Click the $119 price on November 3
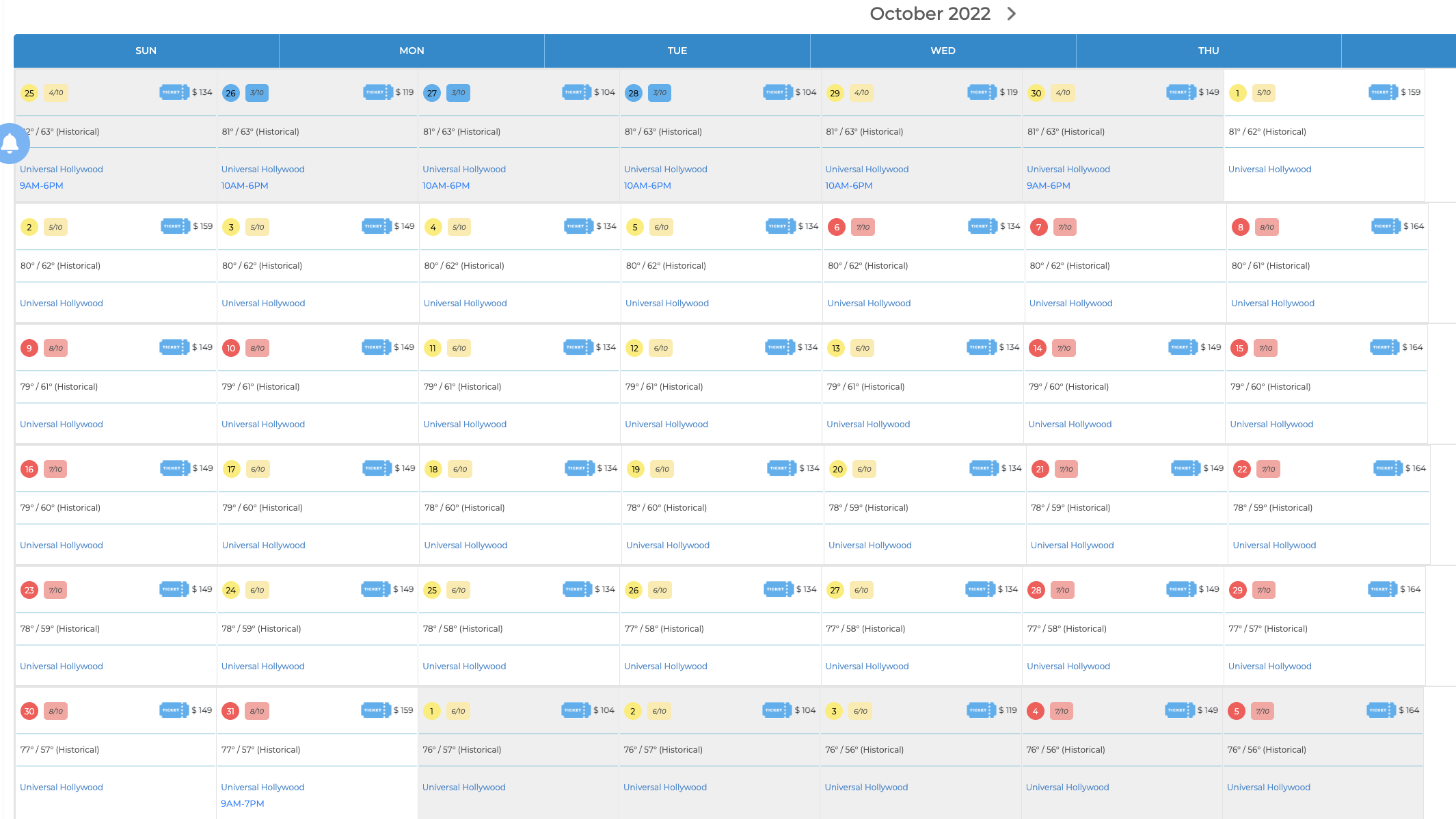Screen dimensions: 1456x819 coord(1008,710)
